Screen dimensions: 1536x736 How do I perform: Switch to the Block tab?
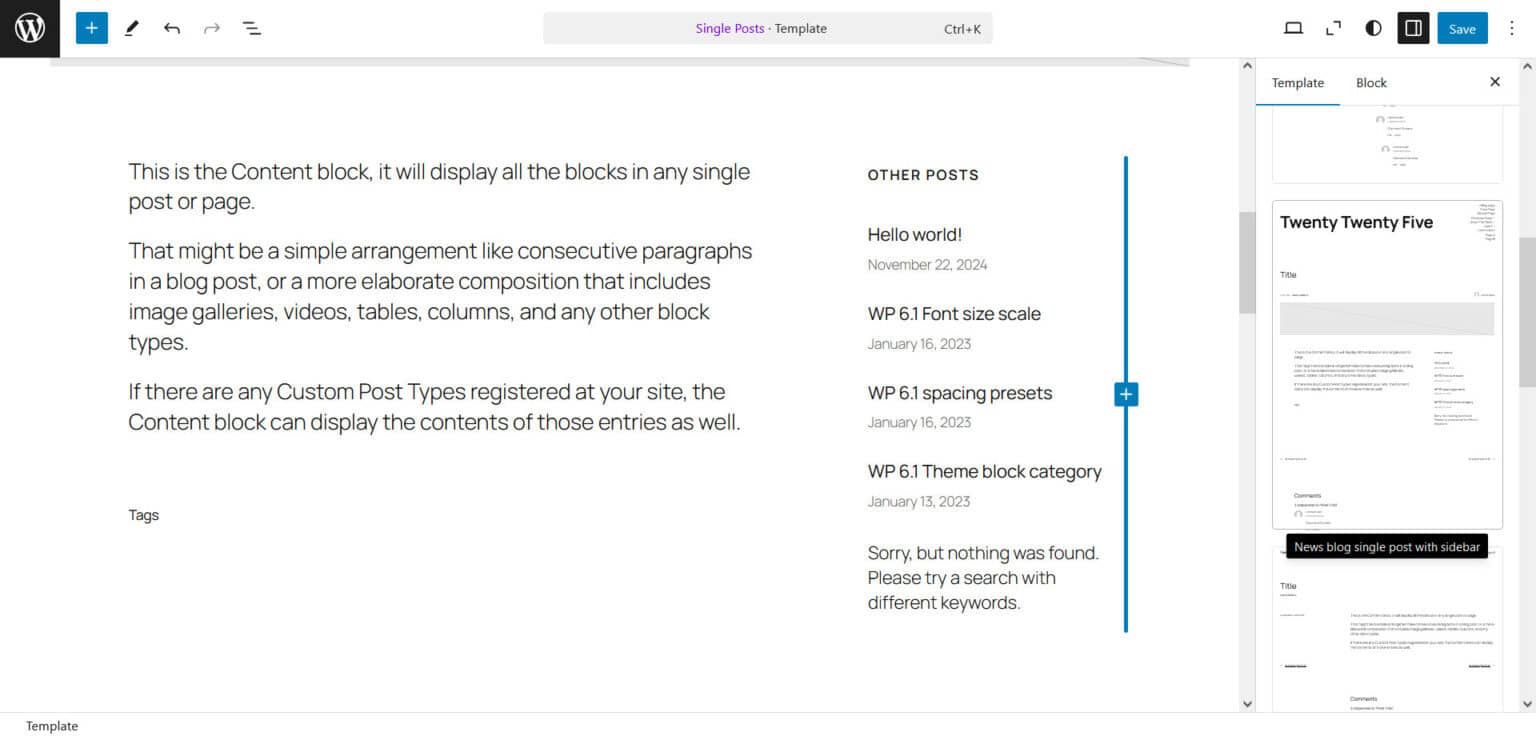[1371, 83]
